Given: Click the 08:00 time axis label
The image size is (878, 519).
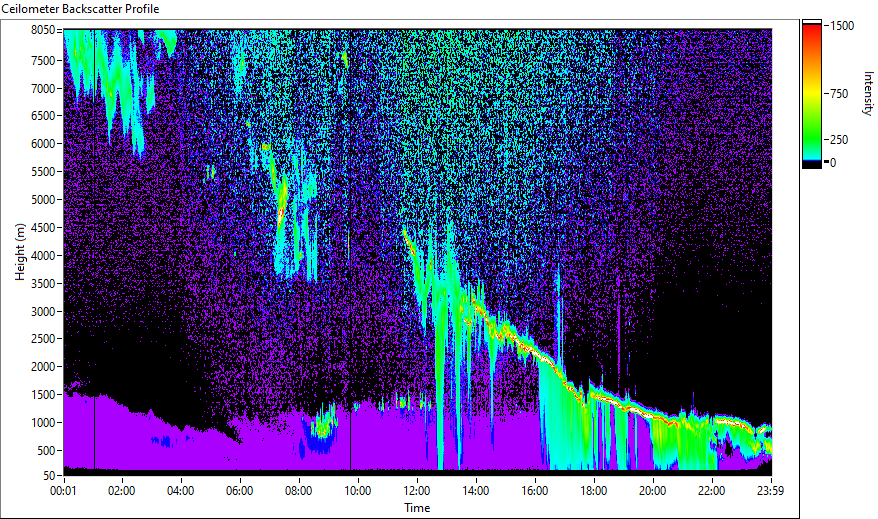Looking at the screenshot, I should pyautogui.click(x=298, y=491).
